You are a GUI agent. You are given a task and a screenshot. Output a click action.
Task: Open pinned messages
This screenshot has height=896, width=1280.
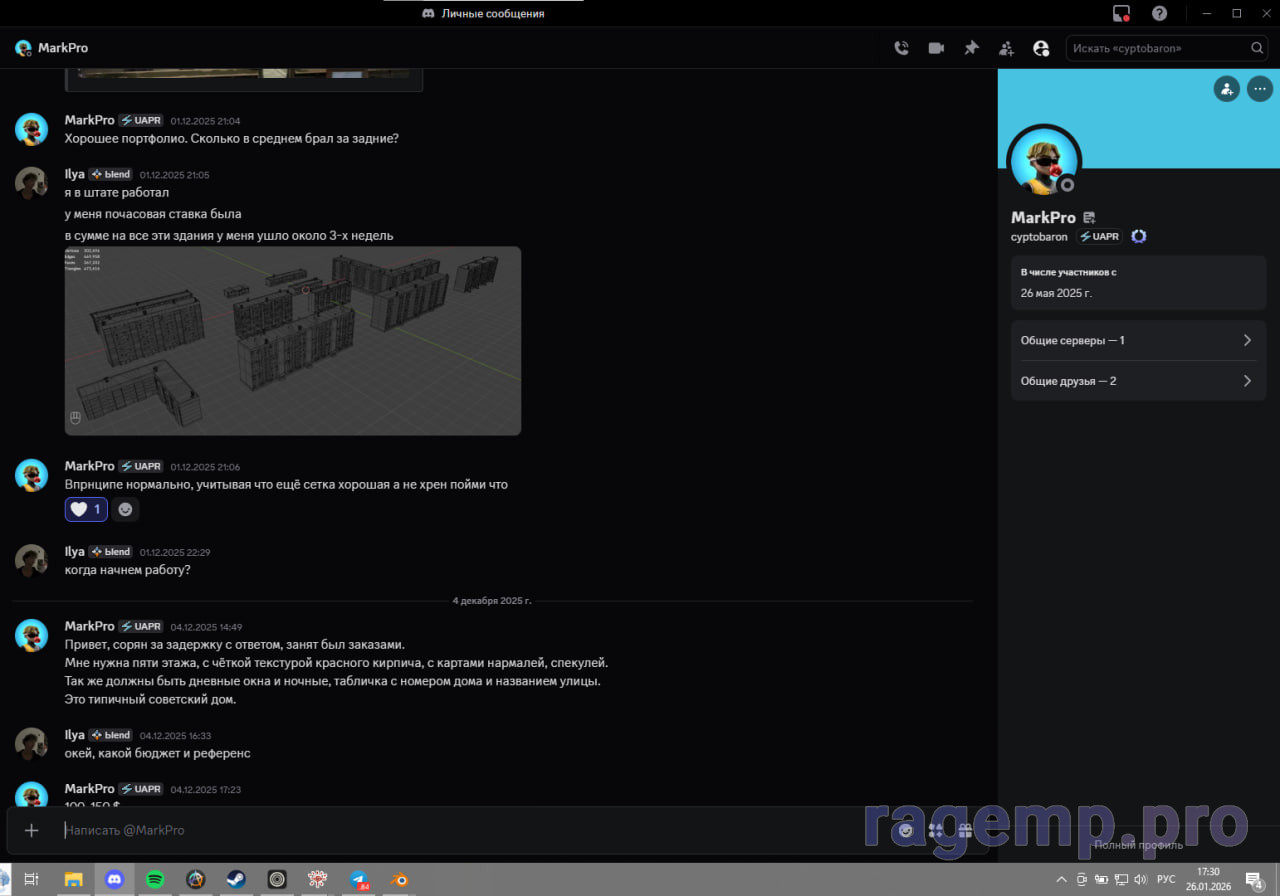click(971, 48)
